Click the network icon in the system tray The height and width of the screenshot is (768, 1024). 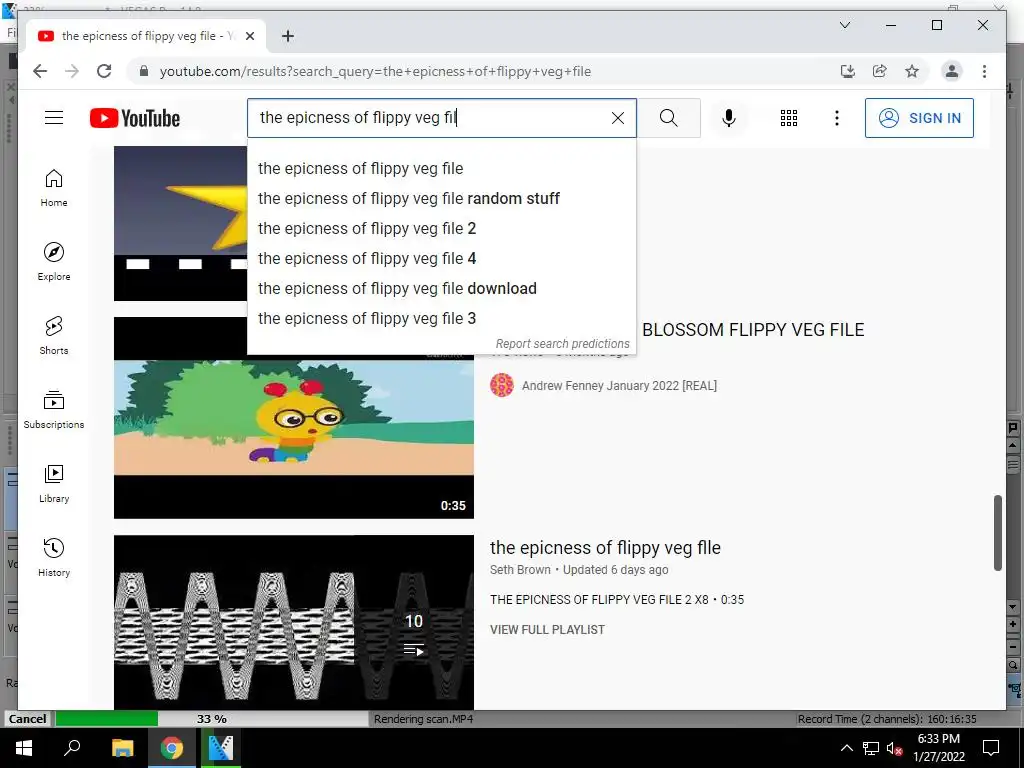[x=871, y=748]
